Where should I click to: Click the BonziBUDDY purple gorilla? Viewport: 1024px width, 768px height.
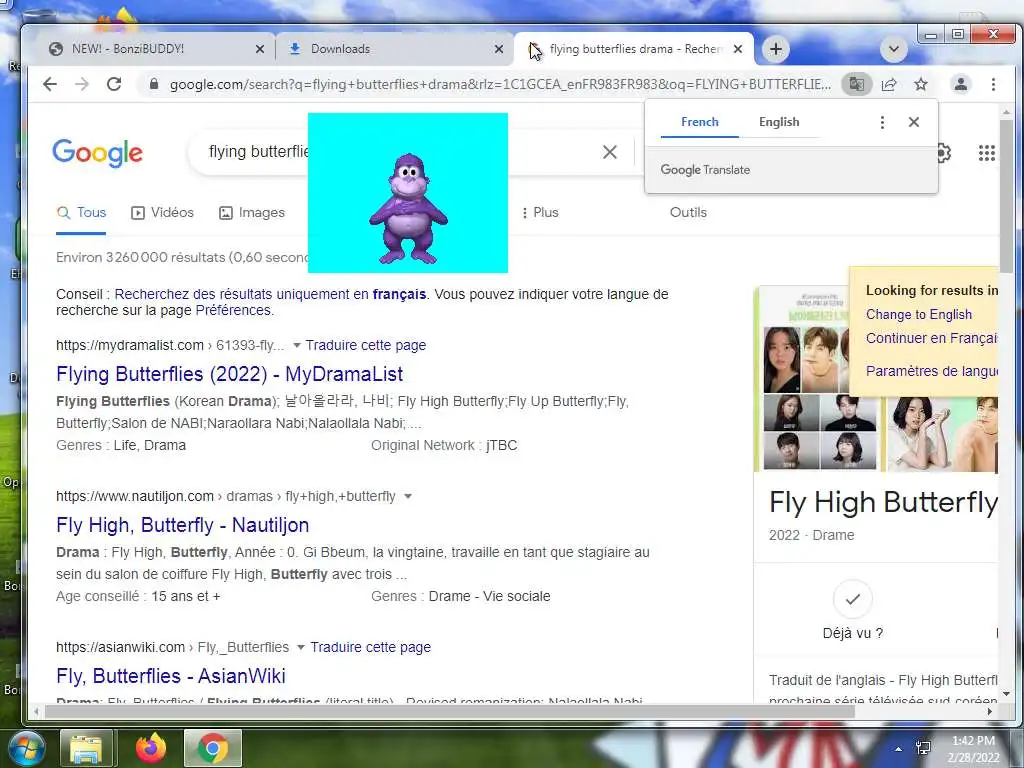(x=408, y=209)
